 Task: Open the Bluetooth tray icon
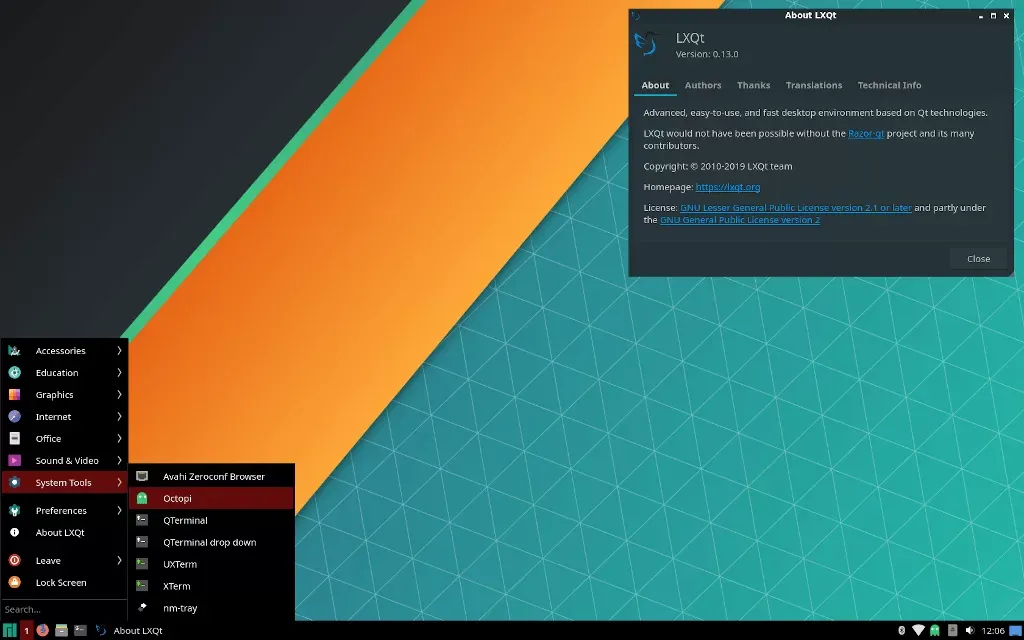point(901,630)
